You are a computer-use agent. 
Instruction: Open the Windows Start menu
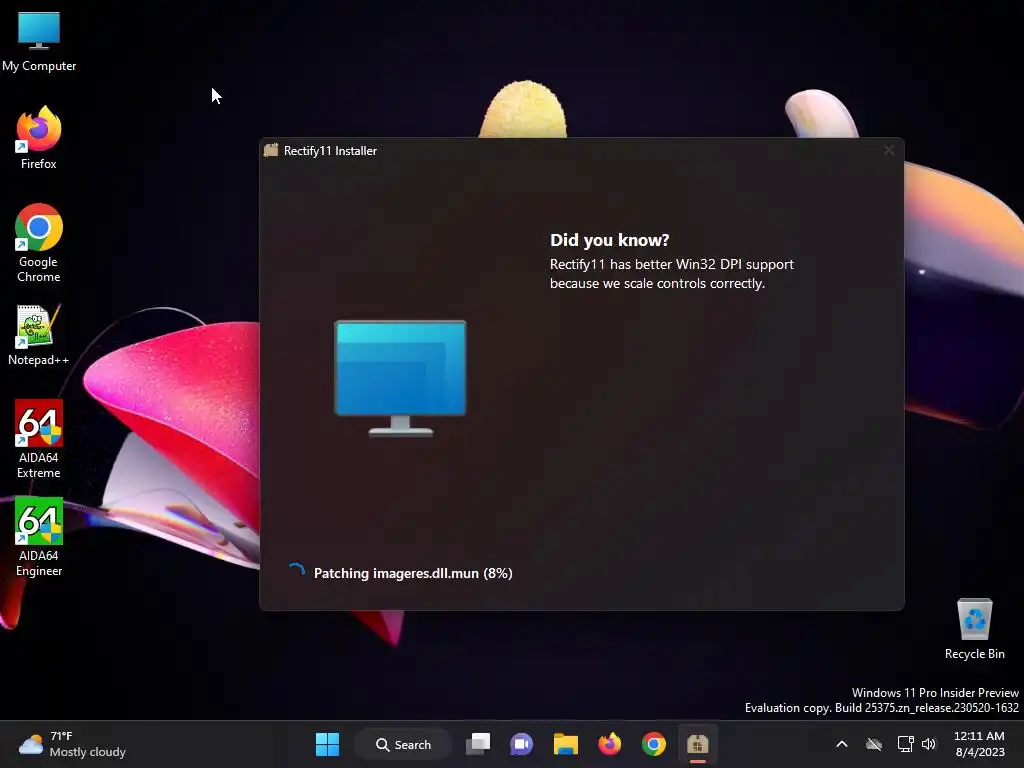click(x=327, y=744)
